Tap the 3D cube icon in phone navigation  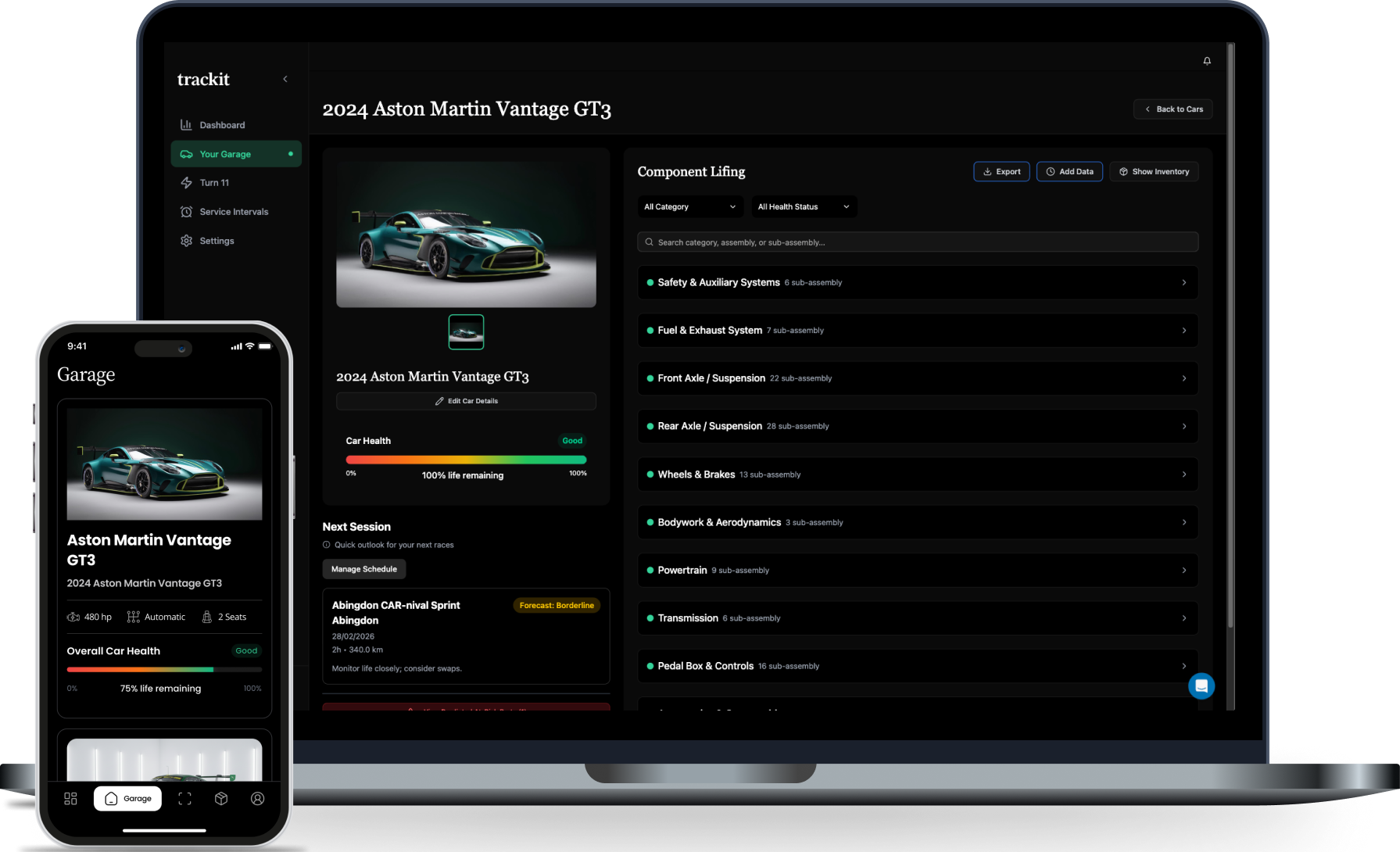coord(221,798)
